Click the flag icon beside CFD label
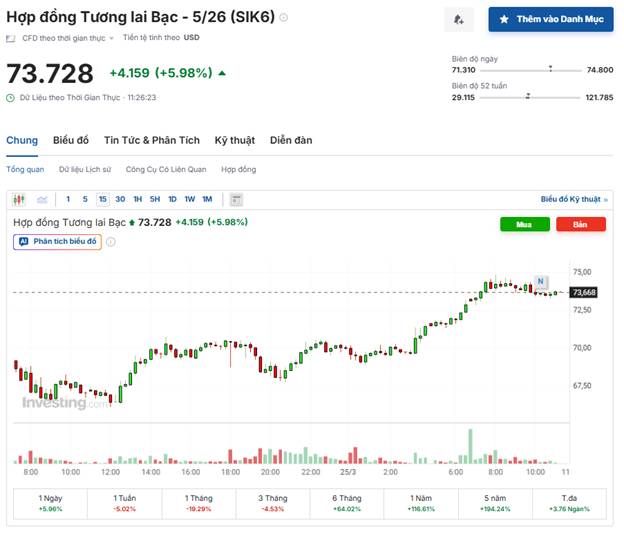 (11, 39)
